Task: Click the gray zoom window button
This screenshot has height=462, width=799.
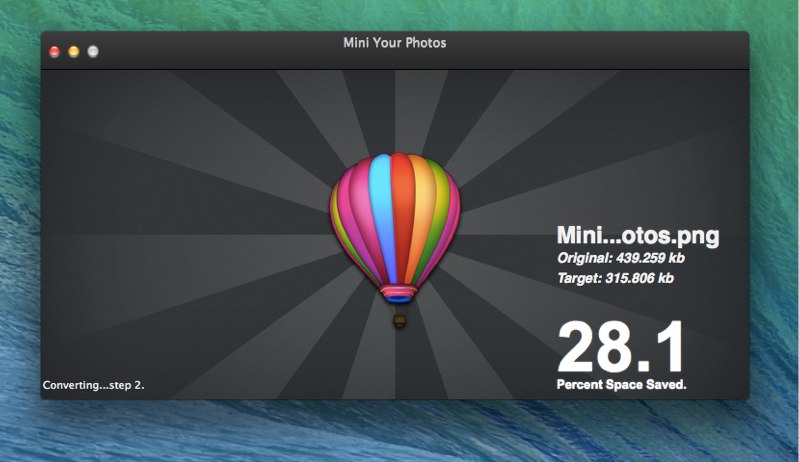Action: (x=93, y=51)
